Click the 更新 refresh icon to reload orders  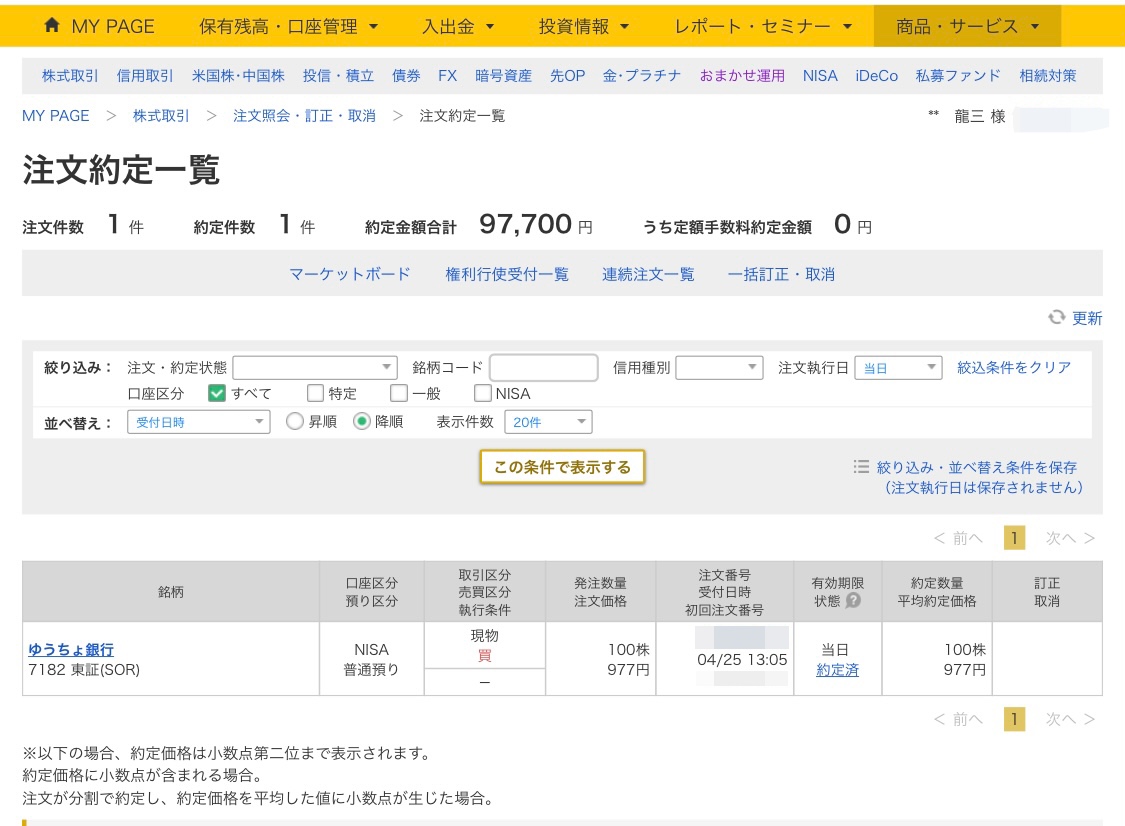click(1057, 318)
